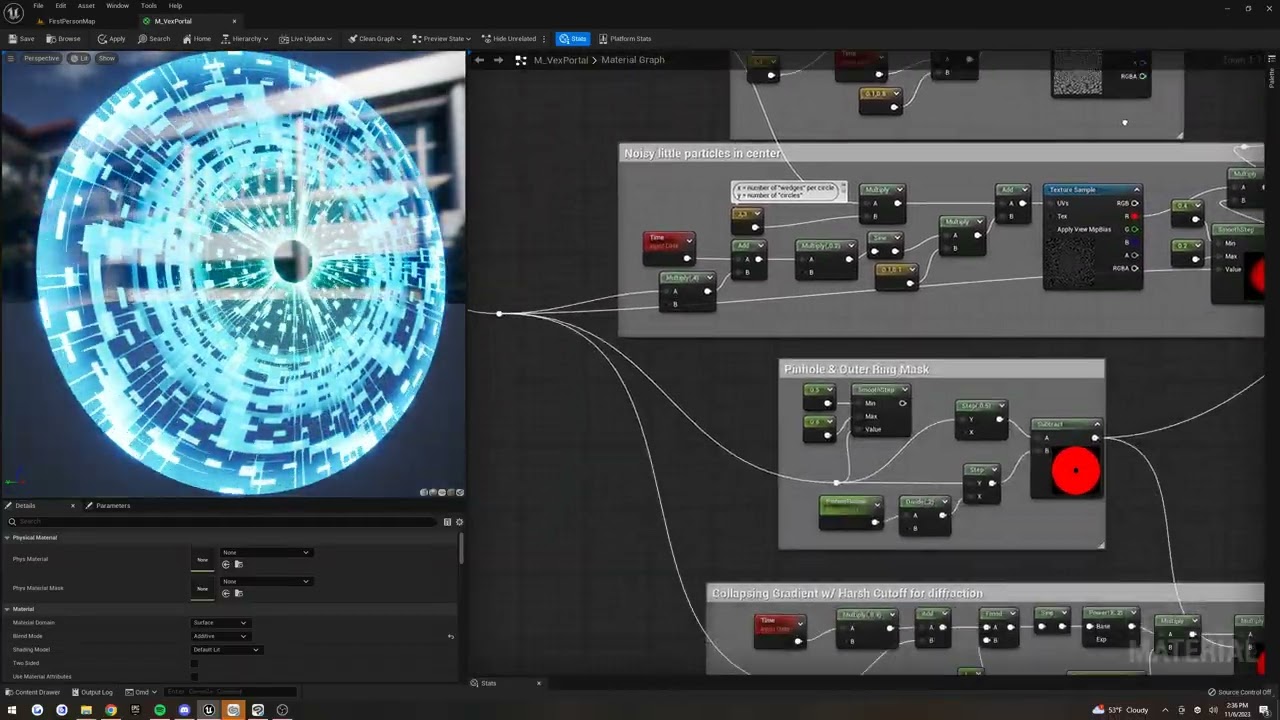1280x720 pixels.
Task: Open the Perspective view mode menu
Action: (x=42, y=58)
